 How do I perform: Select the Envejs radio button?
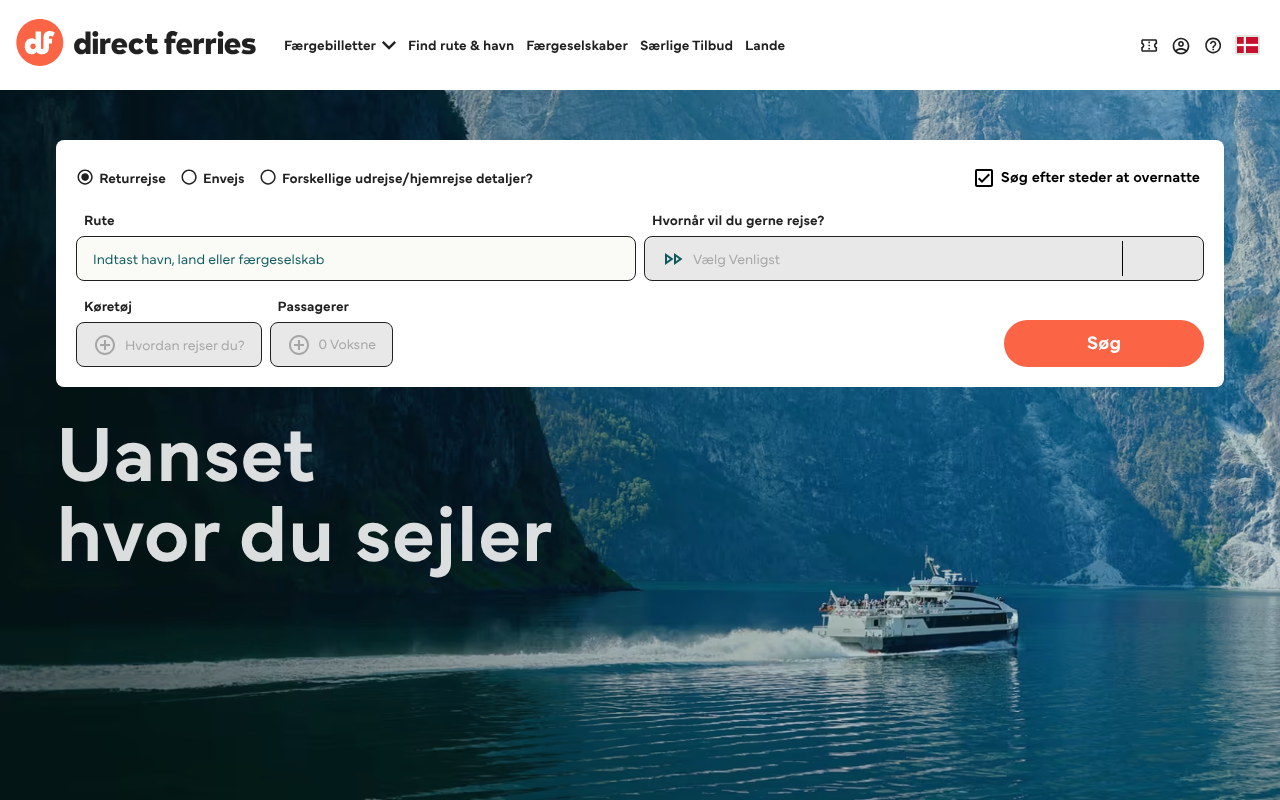189,177
